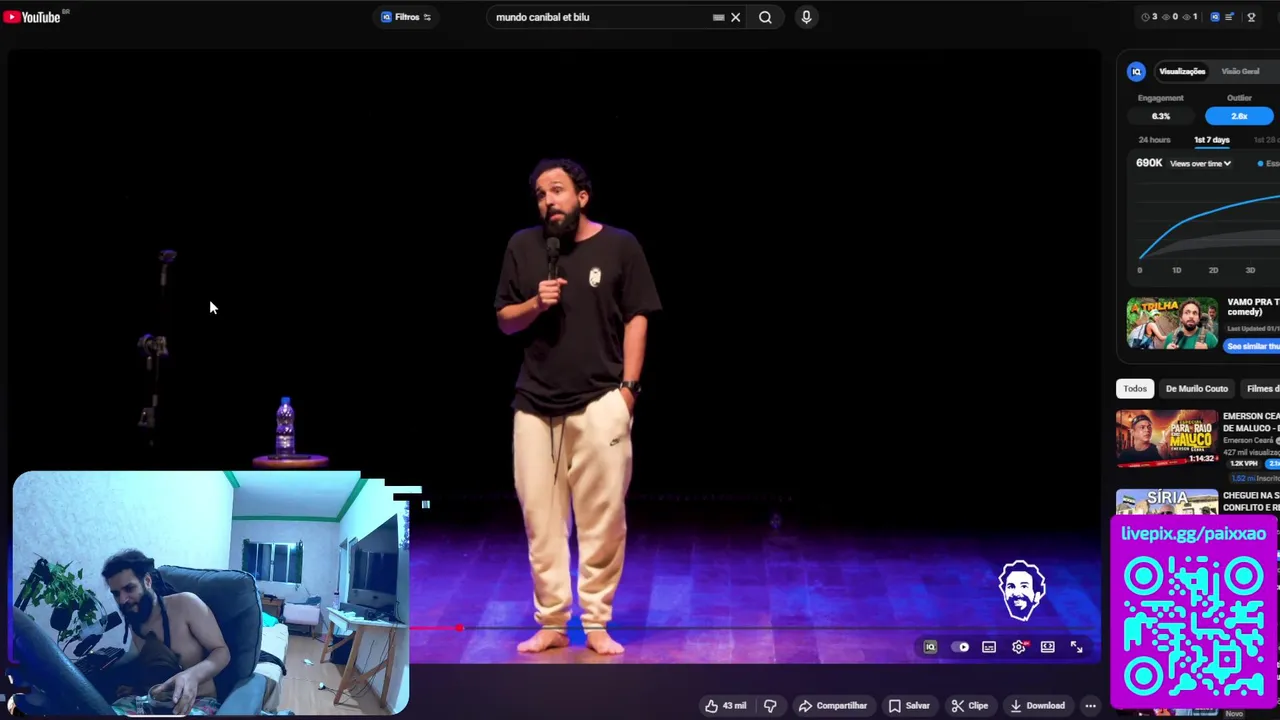Viewport: 1280px width, 720px height.
Task: Dislike the video with thumbs down
Action: point(770,706)
